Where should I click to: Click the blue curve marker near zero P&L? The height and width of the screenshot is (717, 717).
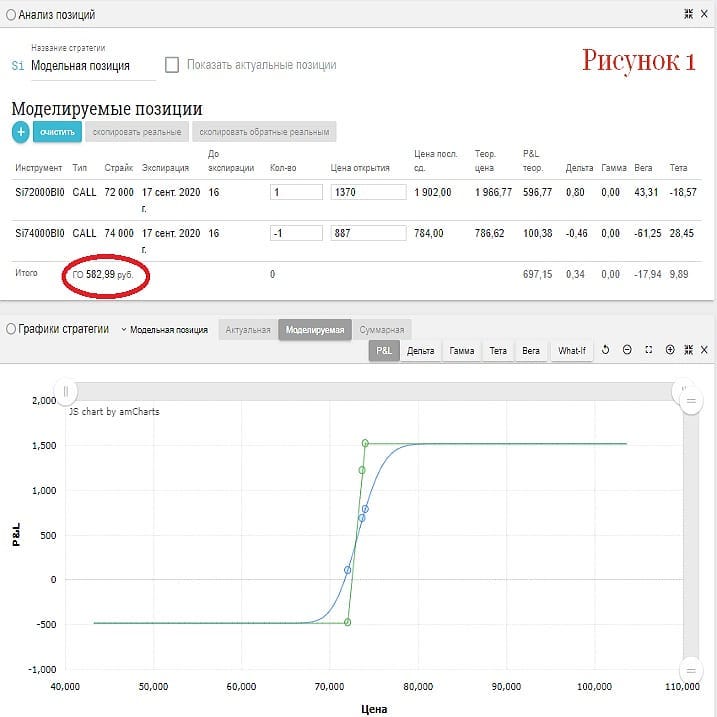[x=347, y=570]
